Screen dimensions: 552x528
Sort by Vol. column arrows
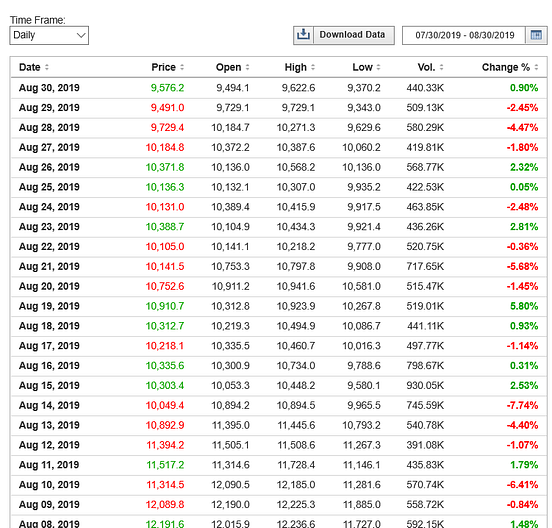(441, 67)
